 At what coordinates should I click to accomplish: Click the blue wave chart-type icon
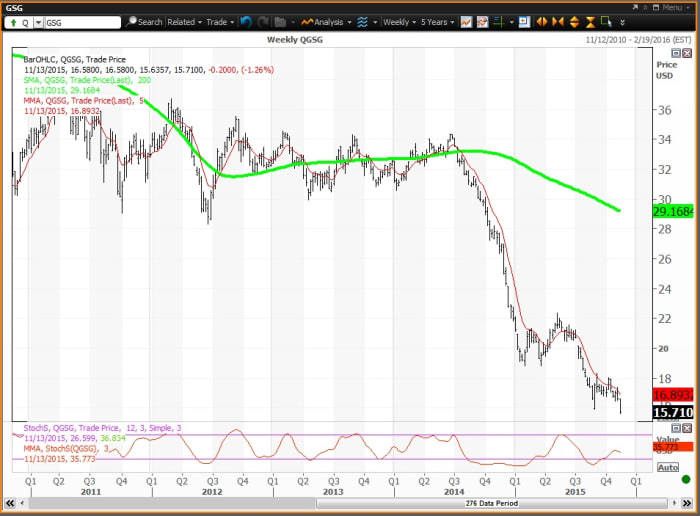(x=360, y=21)
